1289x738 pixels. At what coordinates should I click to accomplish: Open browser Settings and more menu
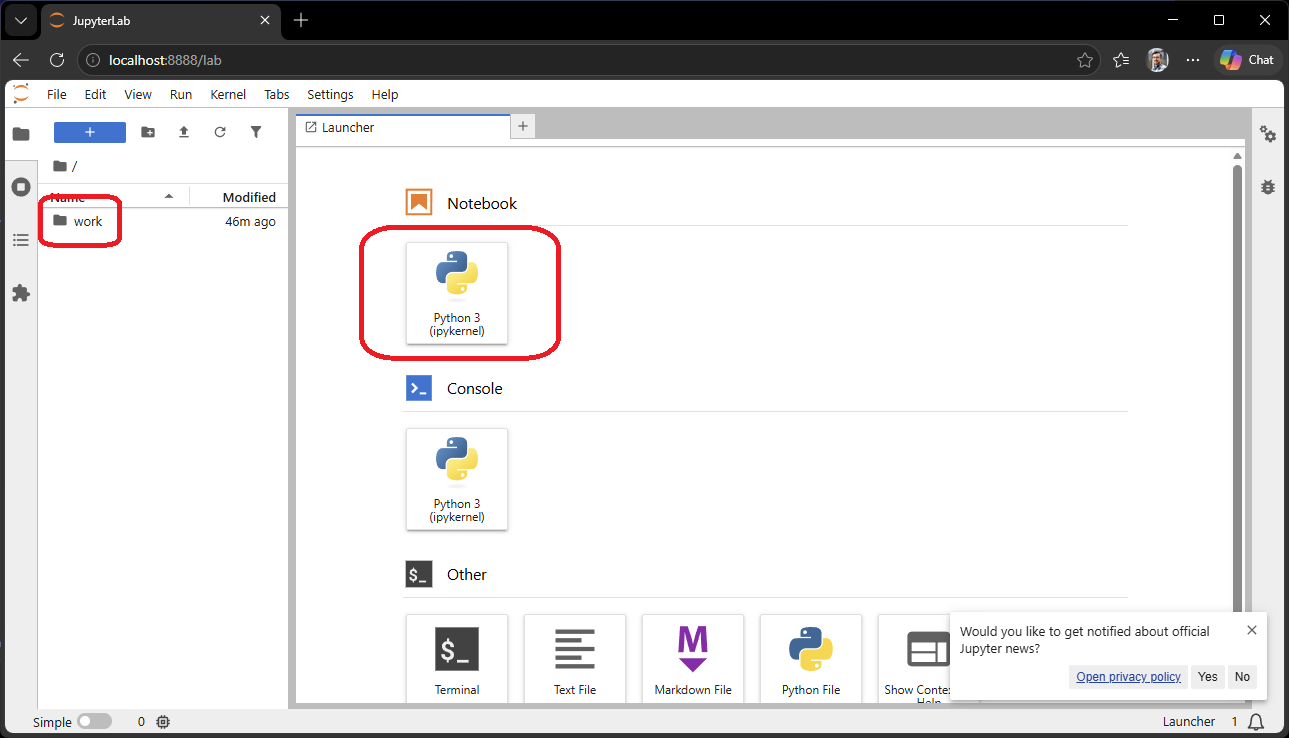(1193, 60)
